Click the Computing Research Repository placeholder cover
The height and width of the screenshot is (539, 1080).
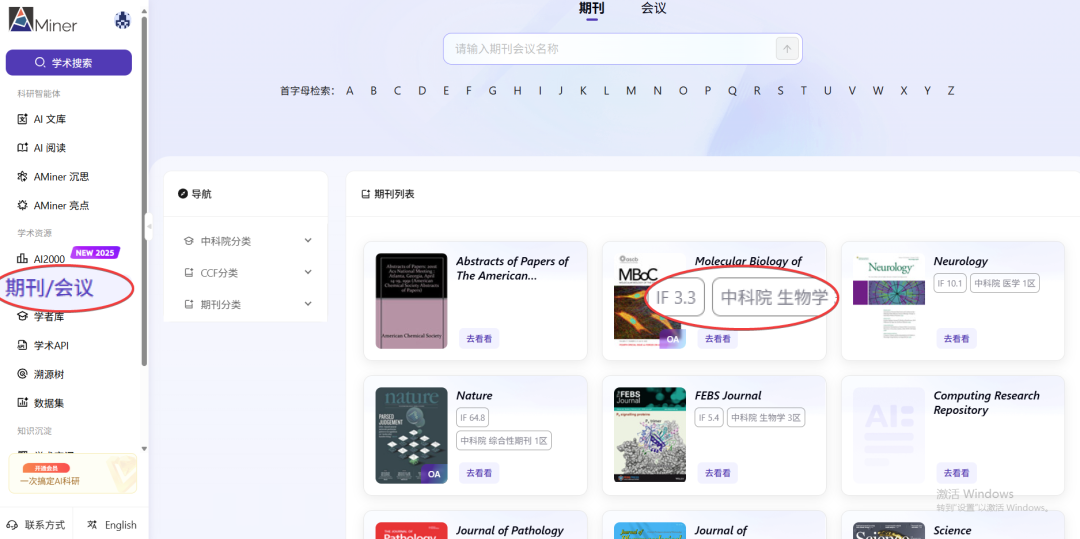click(889, 435)
